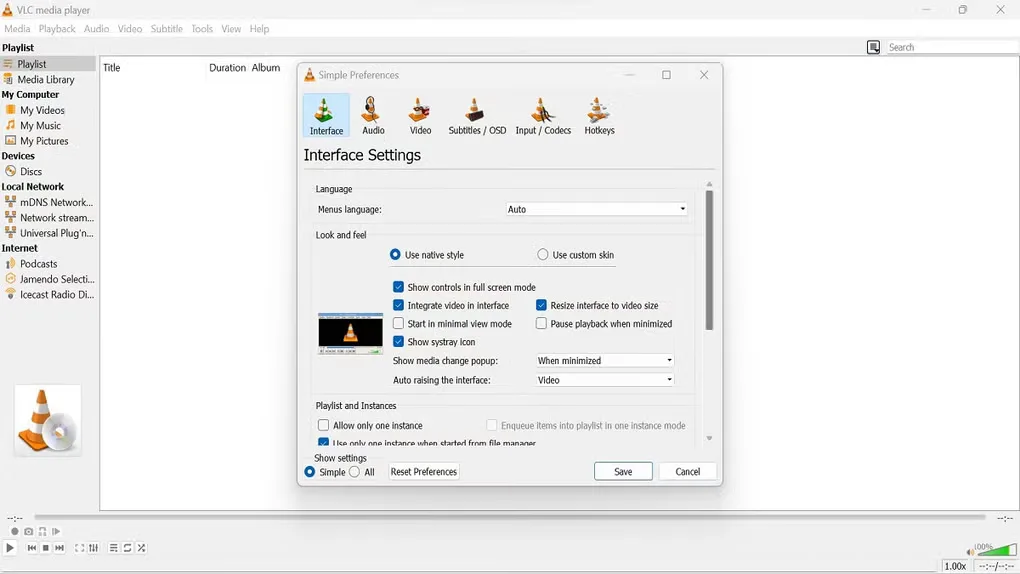1020x574 pixels.
Task: Open the Menus language dropdown
Action: [x=597, y=209]
